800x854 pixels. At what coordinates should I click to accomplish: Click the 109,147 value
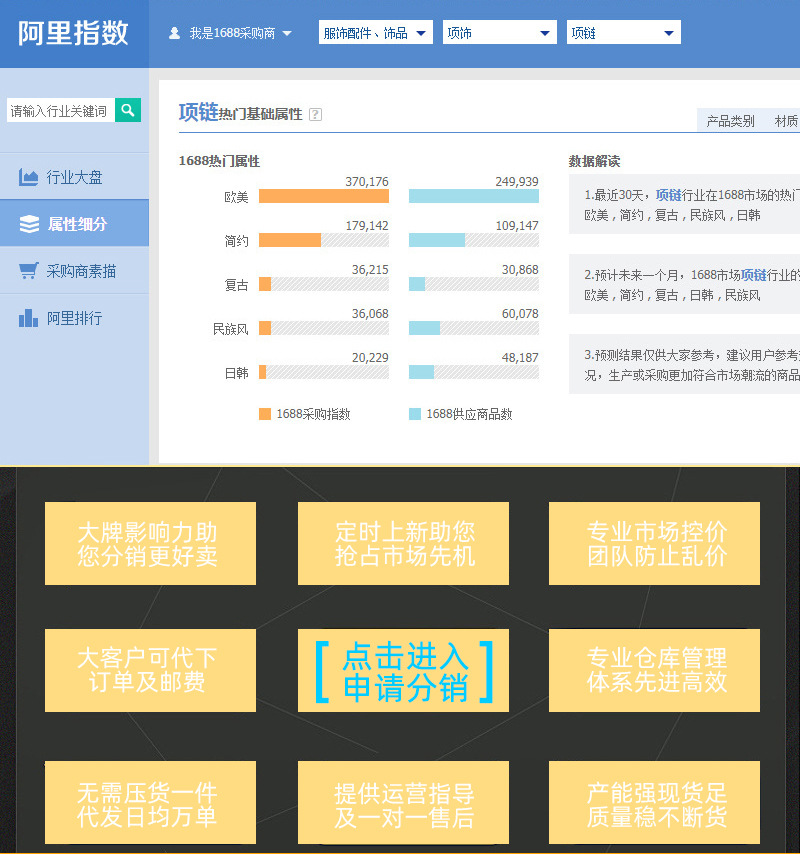coord(517,225)
